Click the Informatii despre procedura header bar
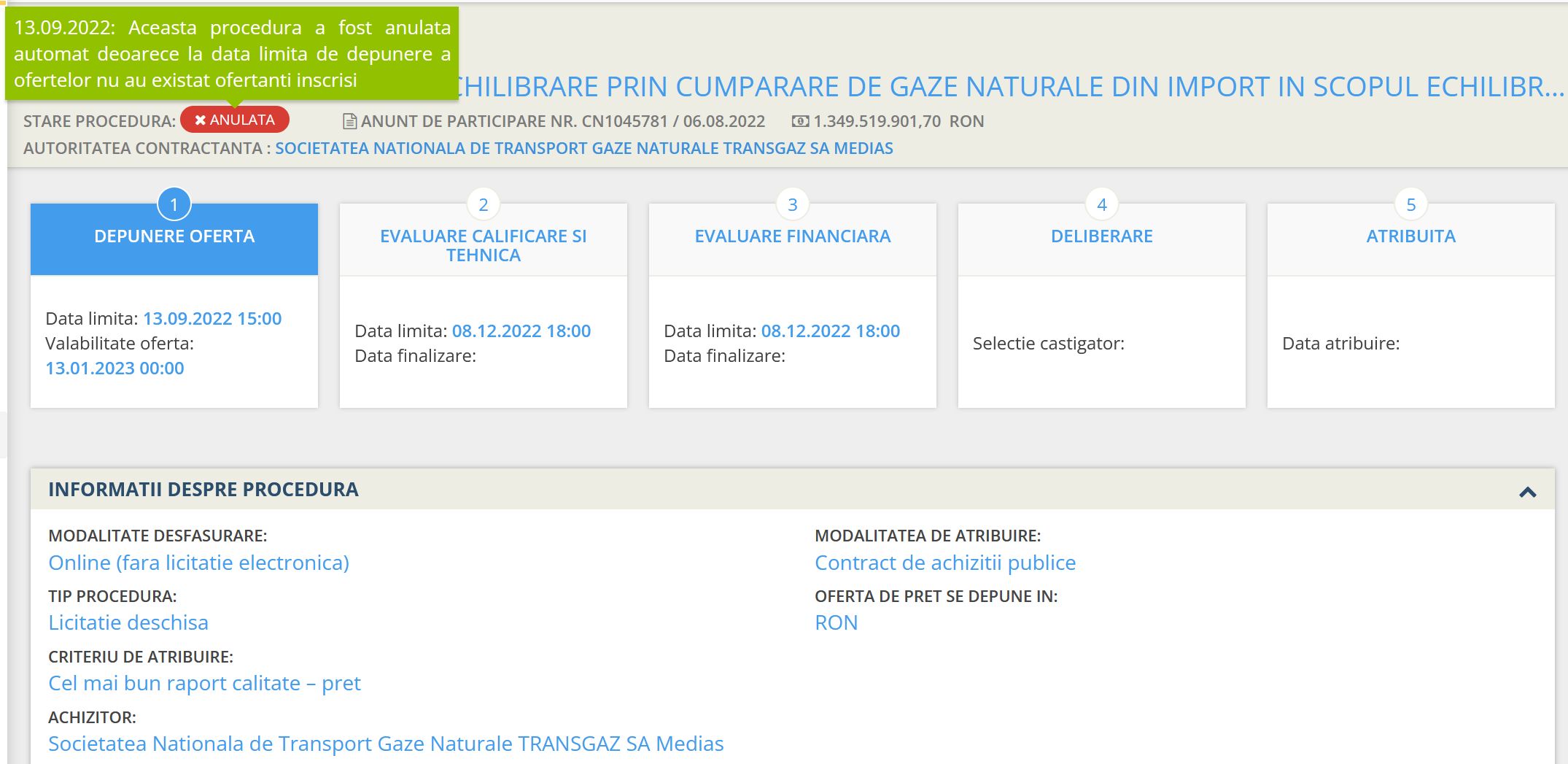 729,490
